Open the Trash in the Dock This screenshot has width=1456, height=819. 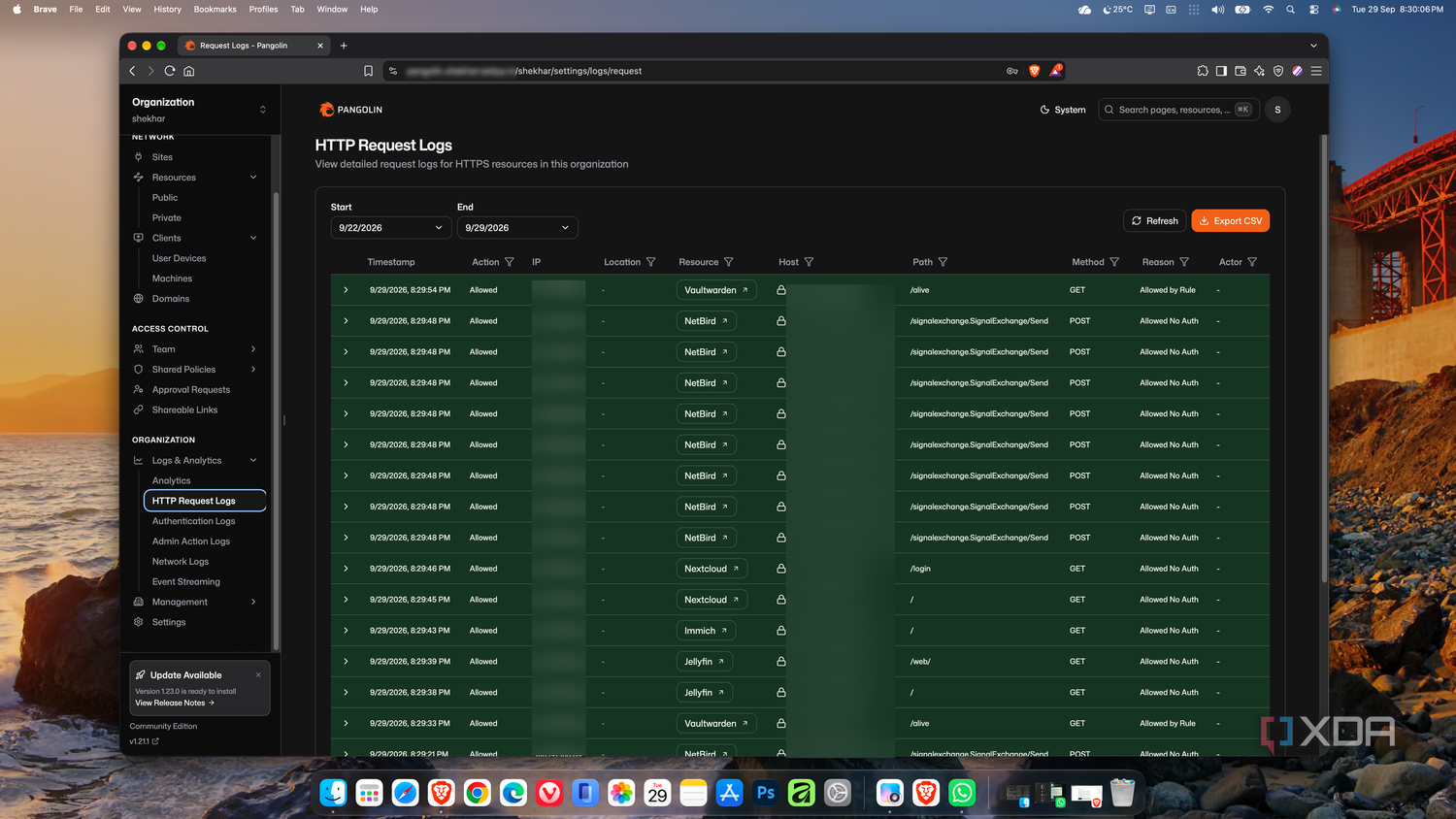coord(1122,793)
